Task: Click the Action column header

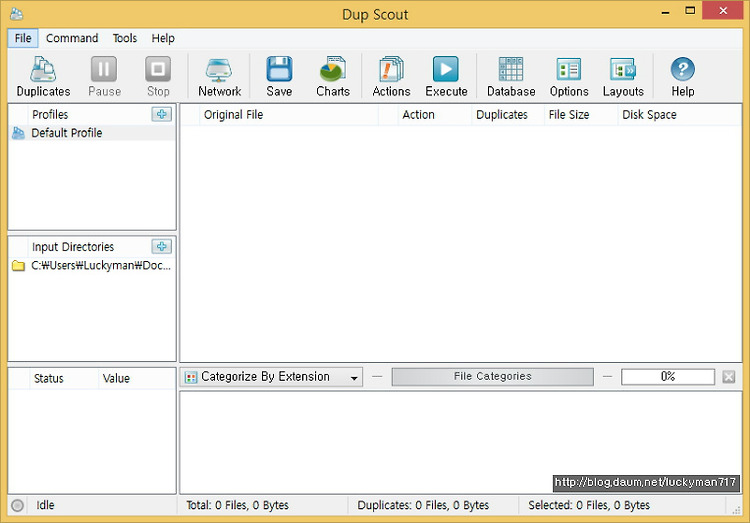Action: click(434, 115)
